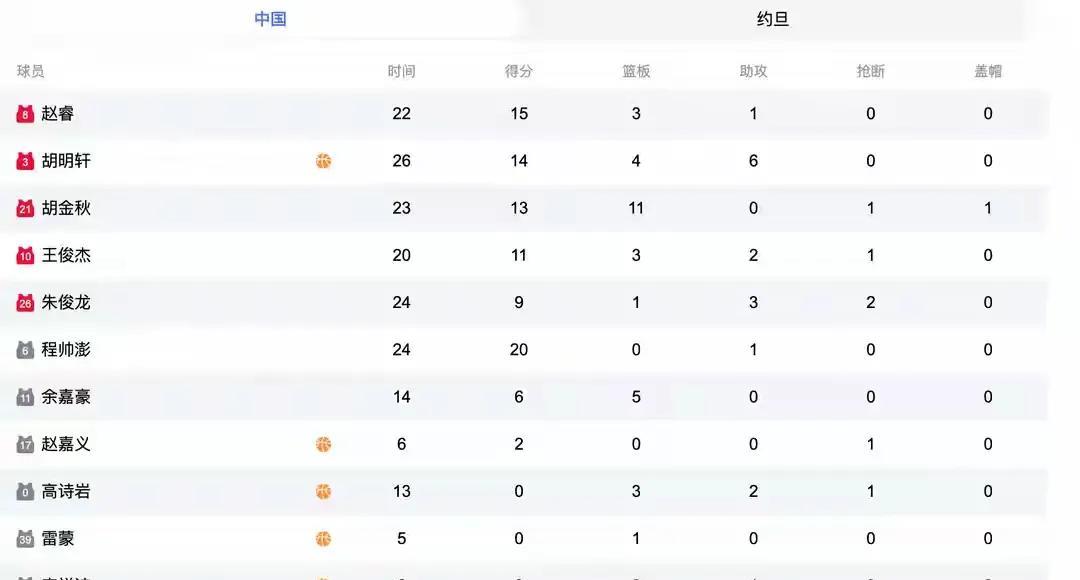Click the number 26 jersey icon beside 朱俊龙

pyautogui.click(x=26, y=303)
